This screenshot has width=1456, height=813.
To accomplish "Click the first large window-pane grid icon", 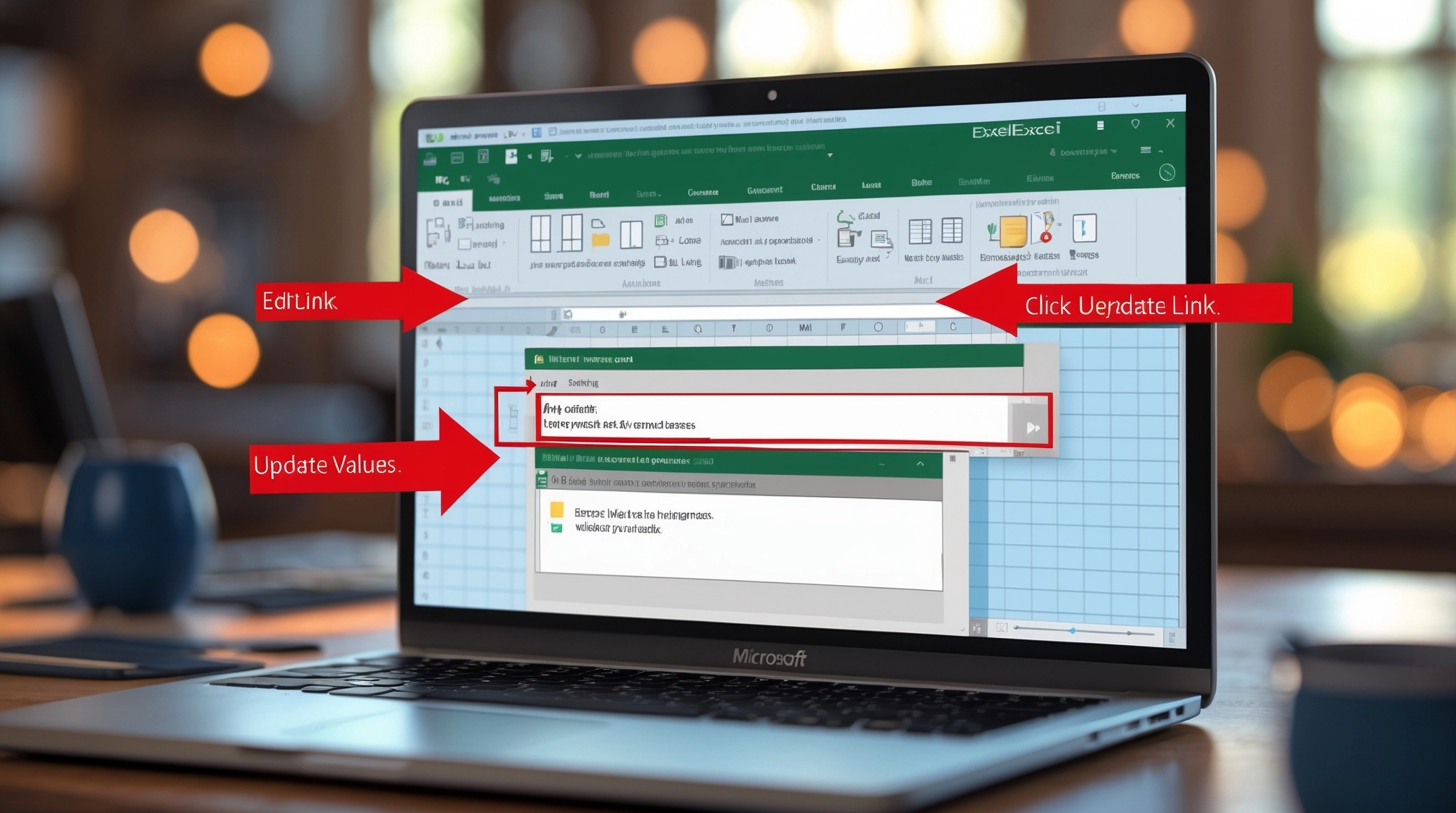I will tap(541, 234).
